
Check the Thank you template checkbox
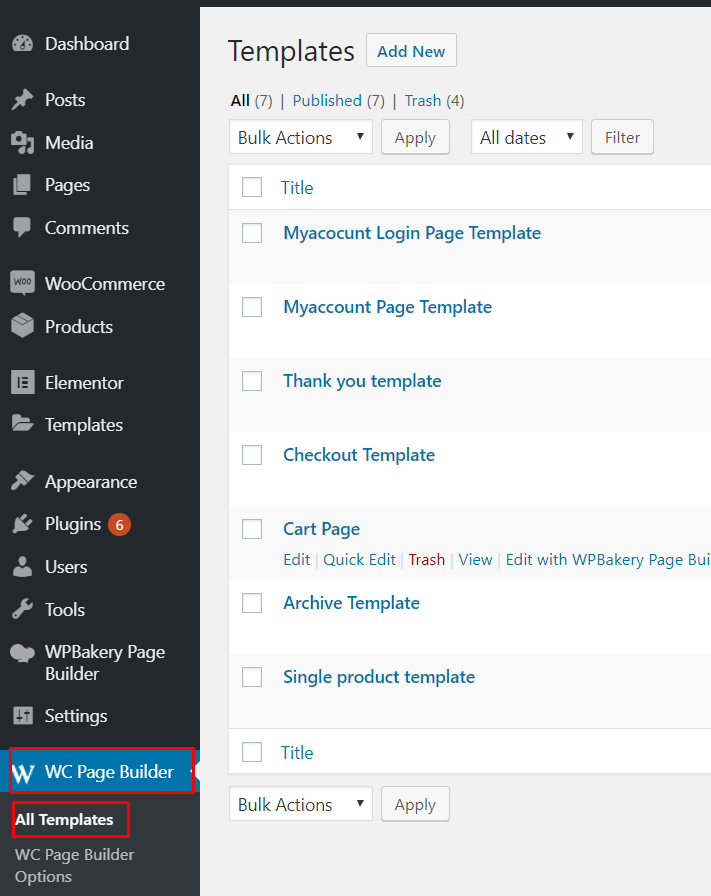pos(252,381)
